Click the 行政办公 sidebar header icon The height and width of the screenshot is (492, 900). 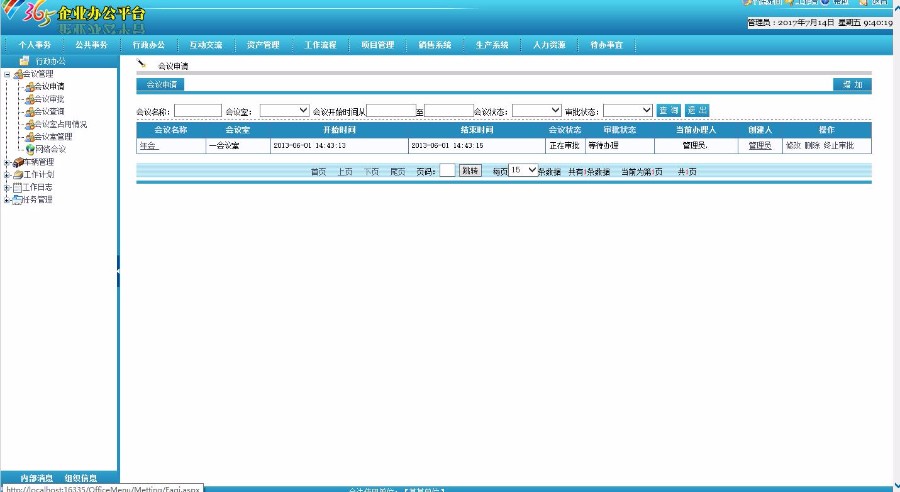(x=24, y=60)
